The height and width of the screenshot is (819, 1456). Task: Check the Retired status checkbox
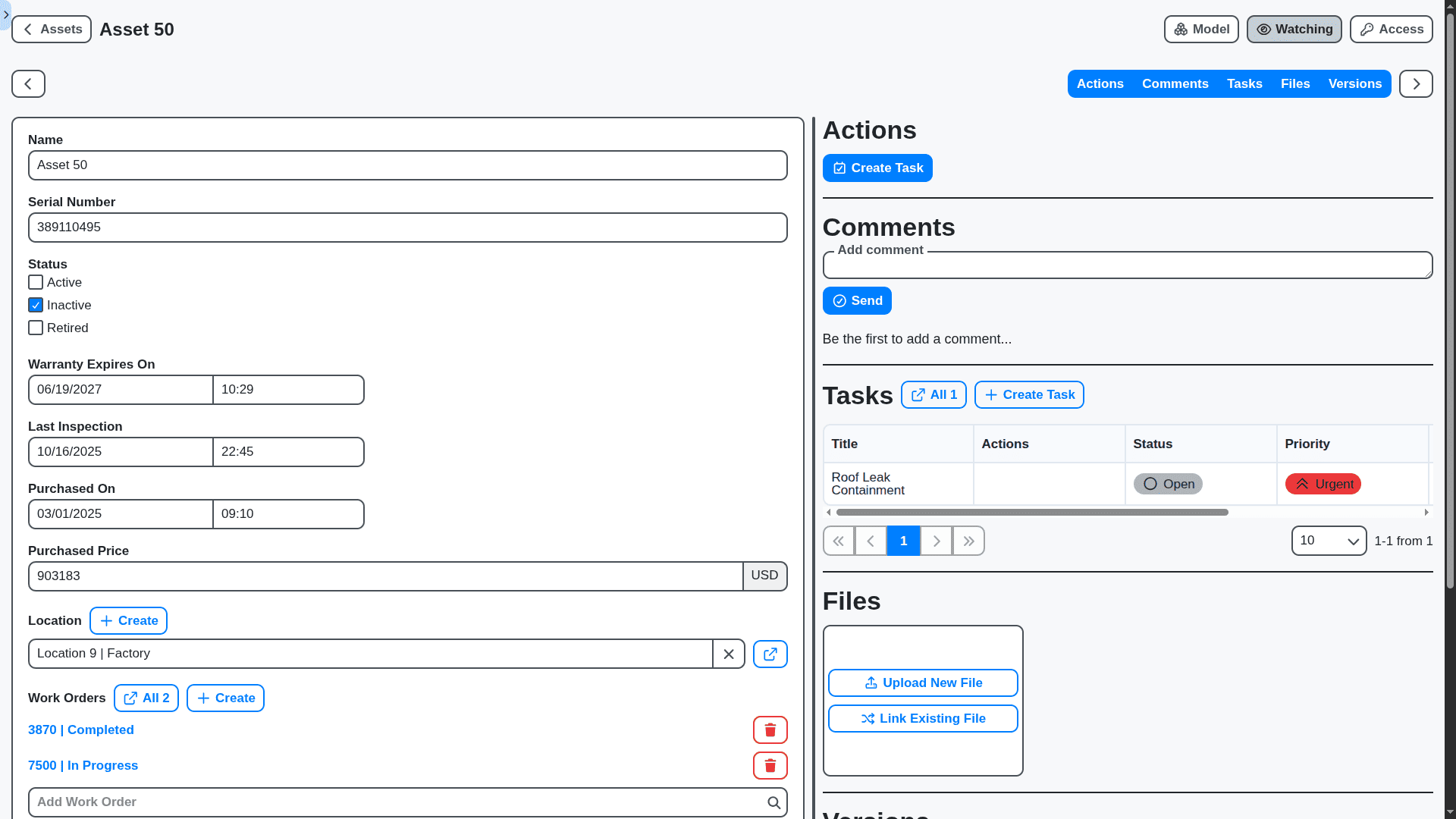click(x=35, y=328)
